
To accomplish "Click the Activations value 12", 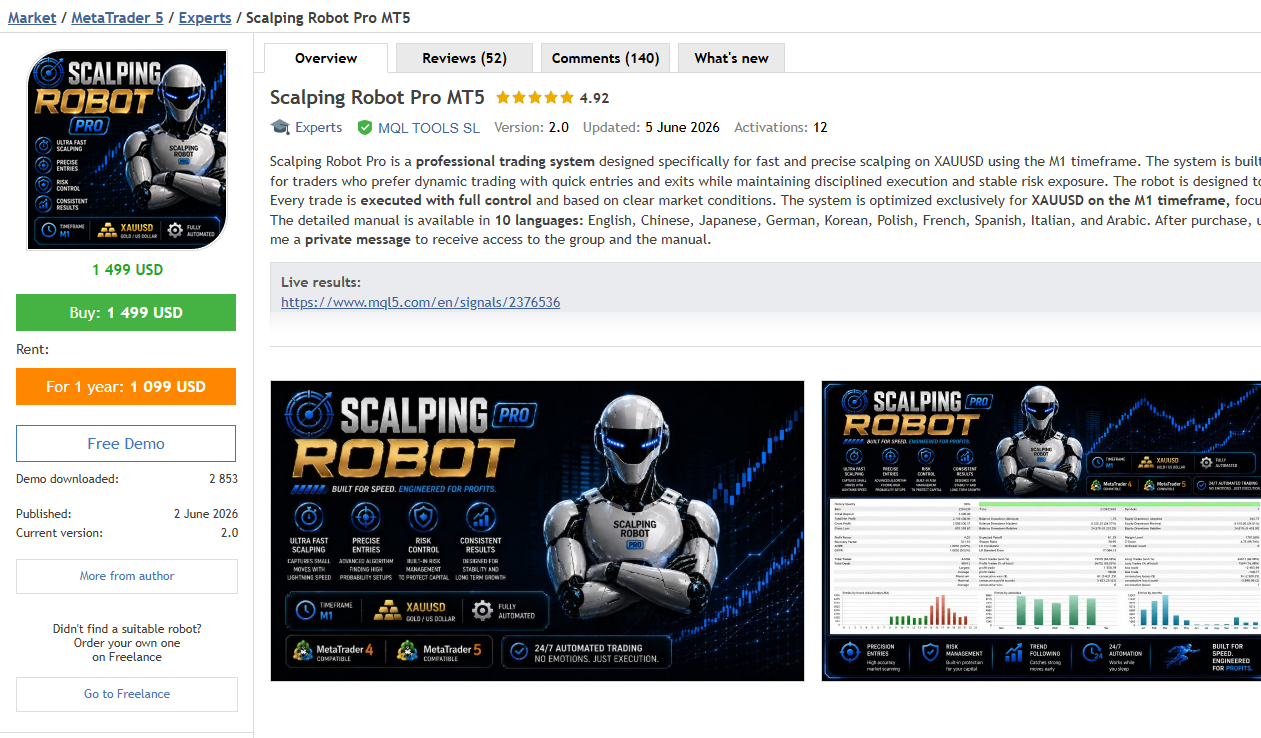I will click(x=820, y=127).
